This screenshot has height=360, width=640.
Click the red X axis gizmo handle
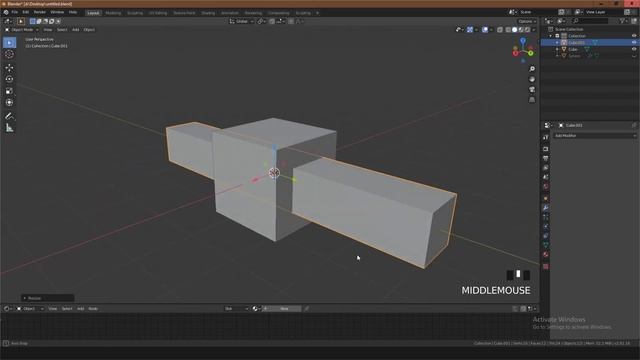515,53
